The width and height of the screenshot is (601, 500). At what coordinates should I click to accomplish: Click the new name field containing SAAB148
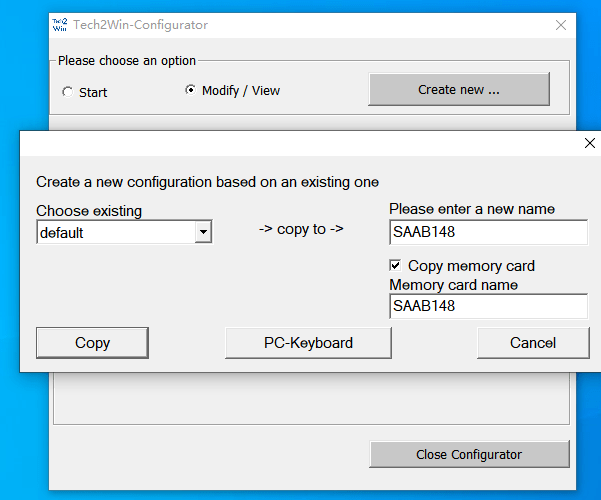487,233
